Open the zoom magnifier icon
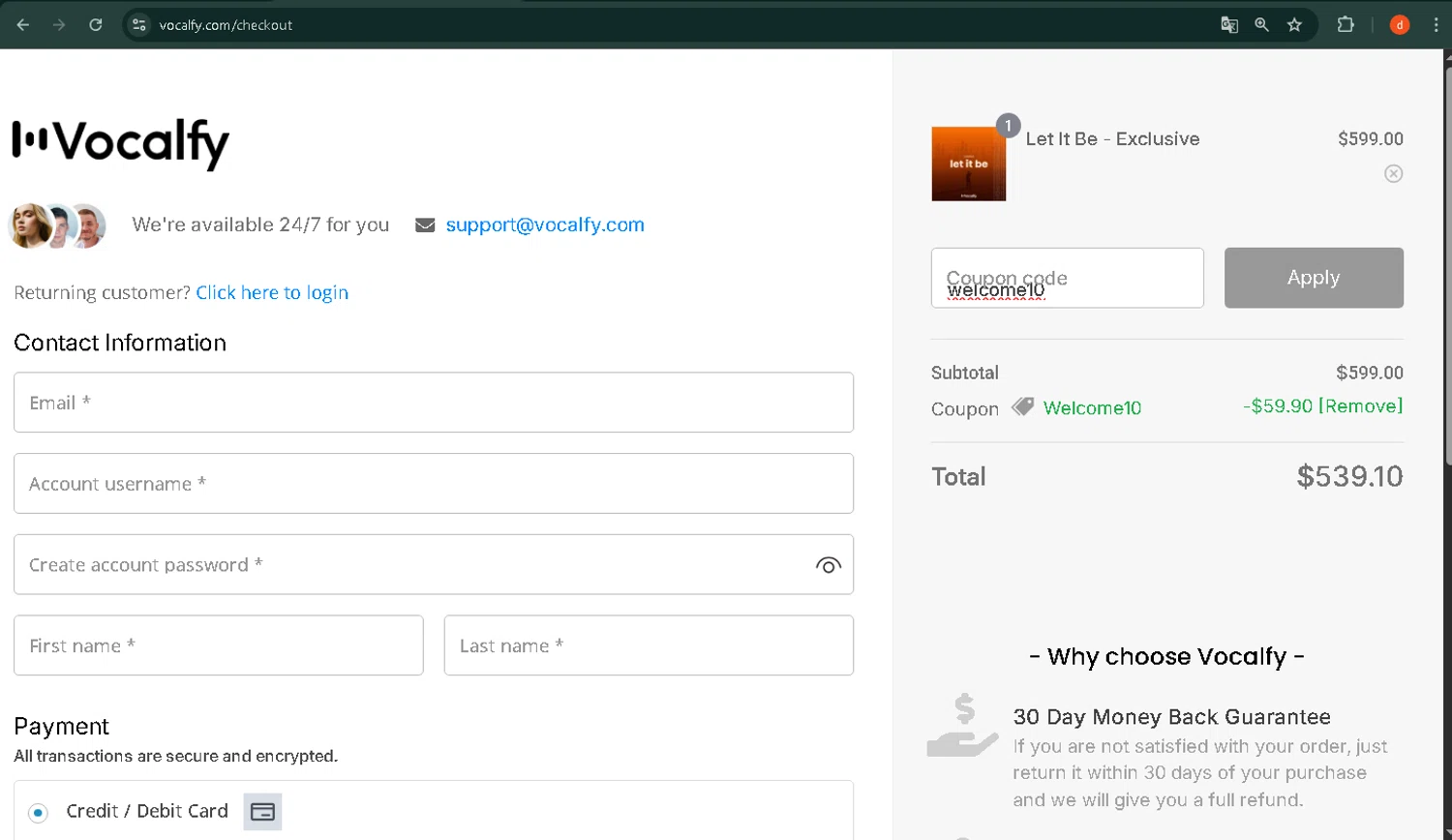Viewport: 1452px width, 840px height. pos(1261,25)
